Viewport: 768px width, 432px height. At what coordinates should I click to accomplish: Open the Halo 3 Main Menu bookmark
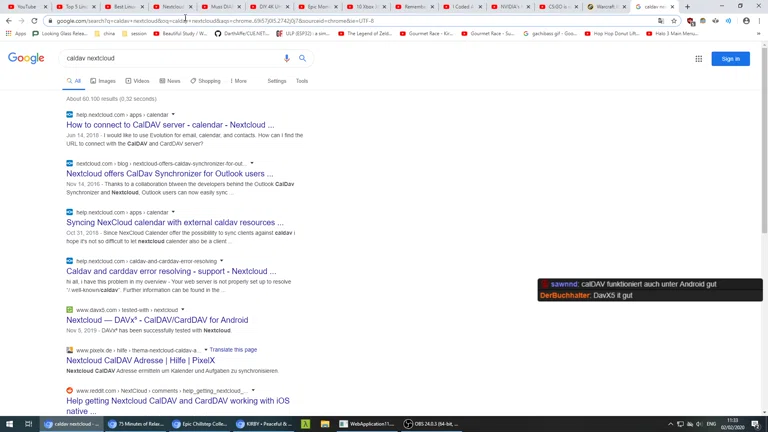pyautogui.click(x=672, y=34)
